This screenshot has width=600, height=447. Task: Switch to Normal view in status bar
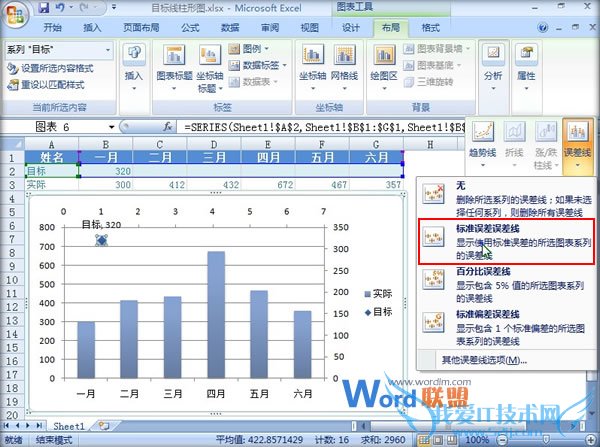click(x=424, y=440)
